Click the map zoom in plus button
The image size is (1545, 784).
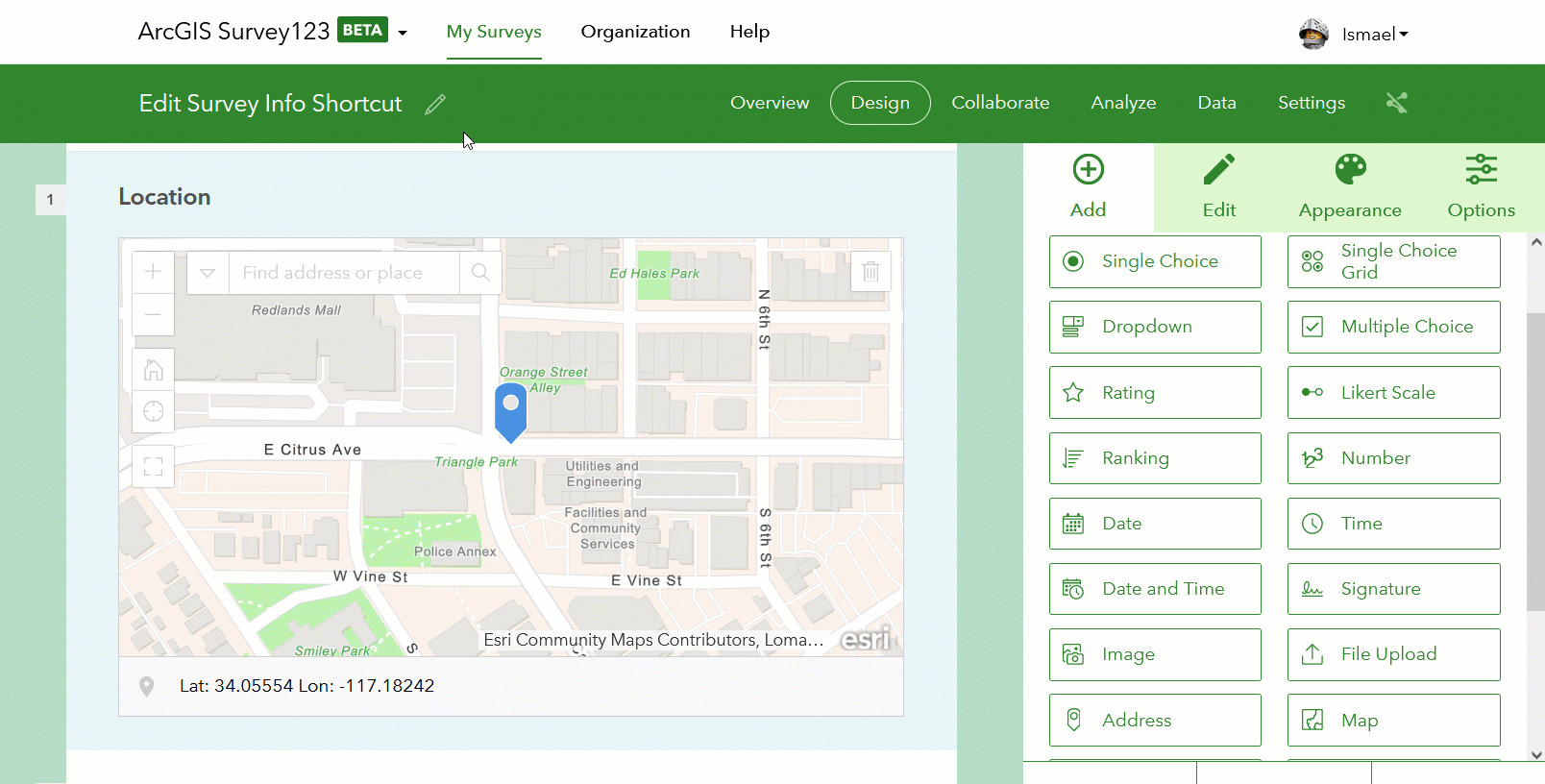tap(153, 272)
